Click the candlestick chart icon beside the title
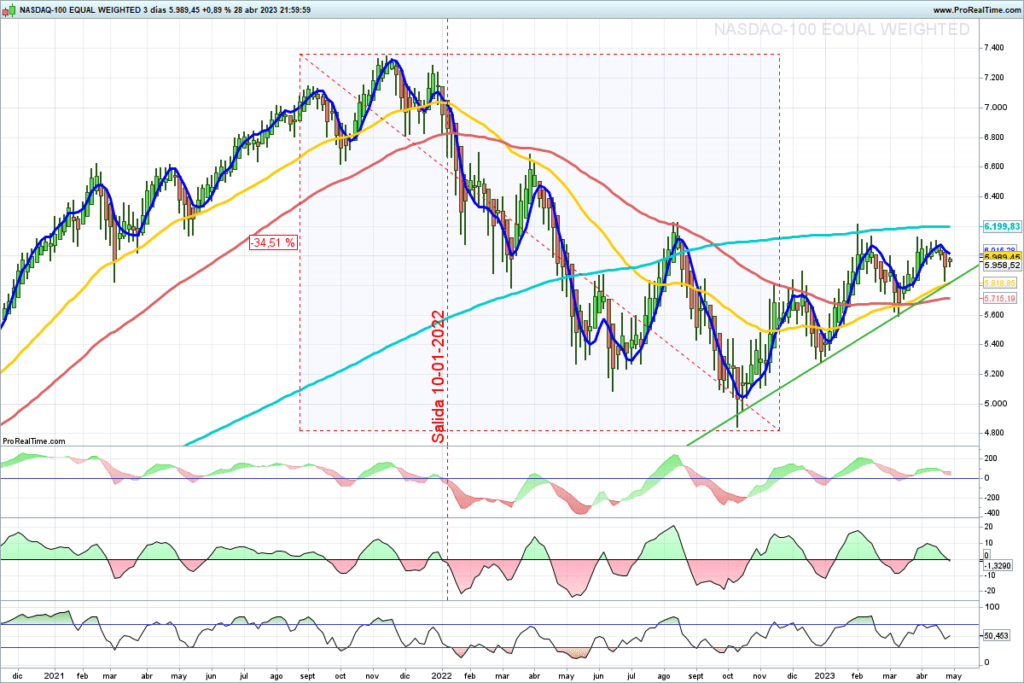 tap(8, 10)
